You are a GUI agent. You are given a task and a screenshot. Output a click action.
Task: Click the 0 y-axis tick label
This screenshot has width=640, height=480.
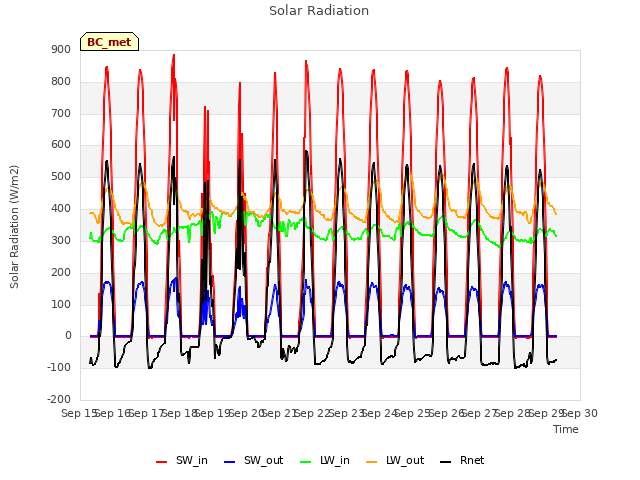(x=68, y=336)
